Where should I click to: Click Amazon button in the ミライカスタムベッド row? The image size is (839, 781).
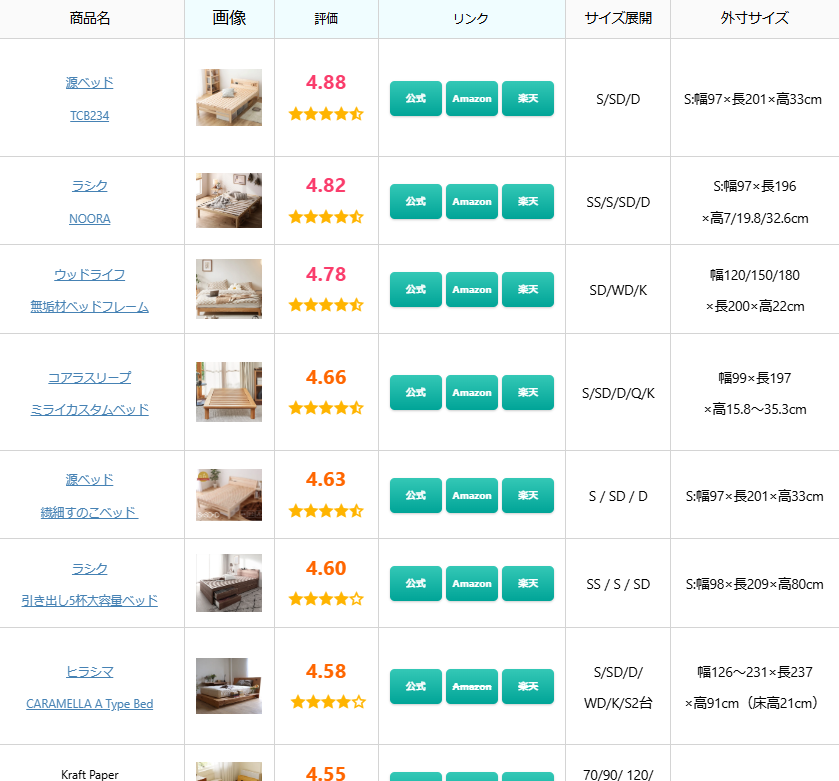tap(471, 393)
